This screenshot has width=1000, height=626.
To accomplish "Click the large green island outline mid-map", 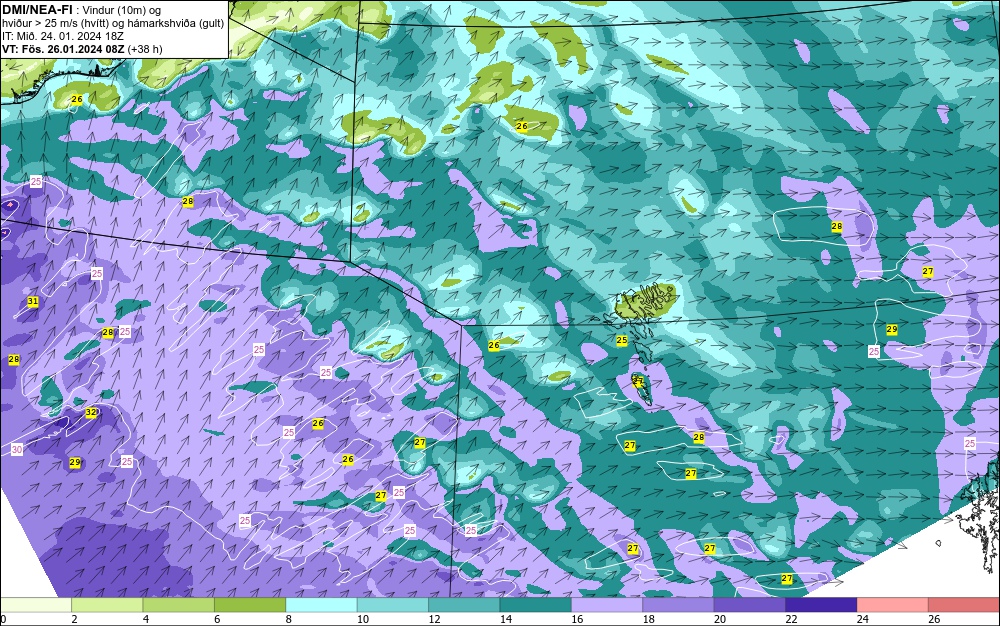I will 645,302.
